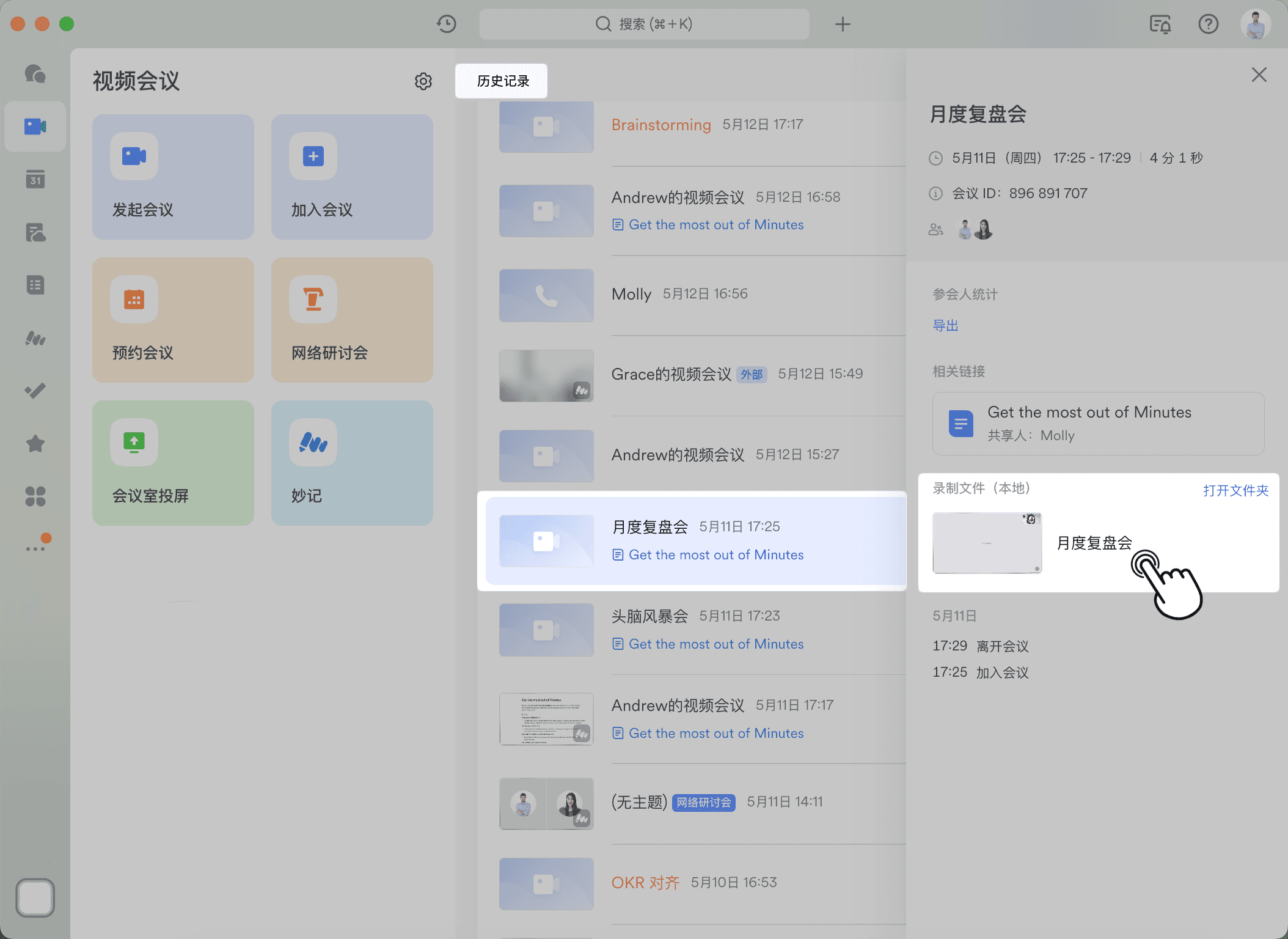The width and height of the screenshot is (1288, 939).
Task: Select the Video Meetings sidebar icon
Action: pos(35,127)
